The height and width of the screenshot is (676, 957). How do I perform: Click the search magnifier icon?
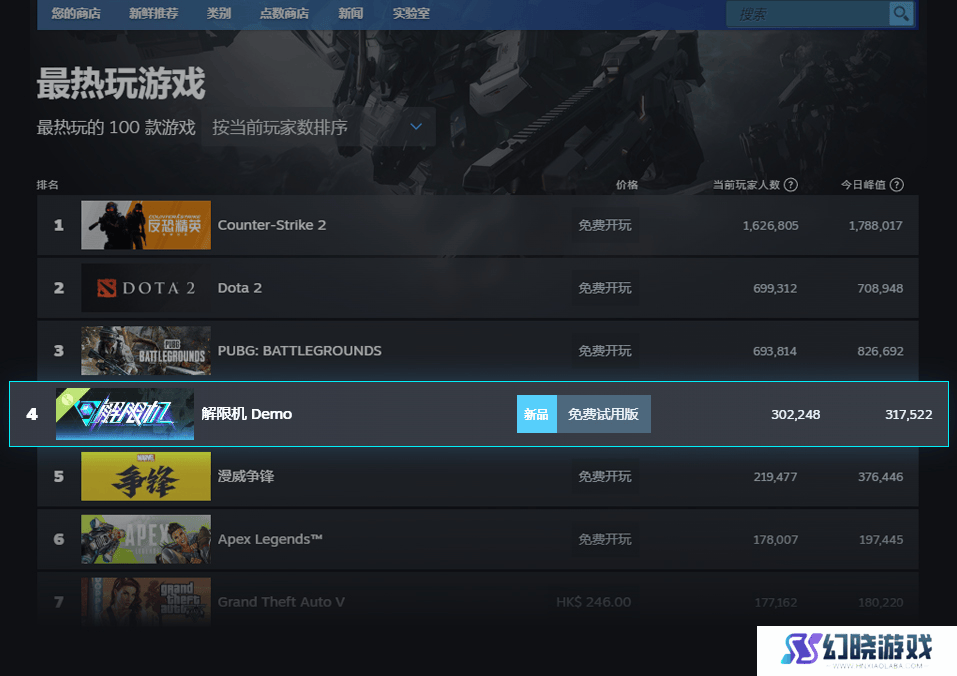901,13
